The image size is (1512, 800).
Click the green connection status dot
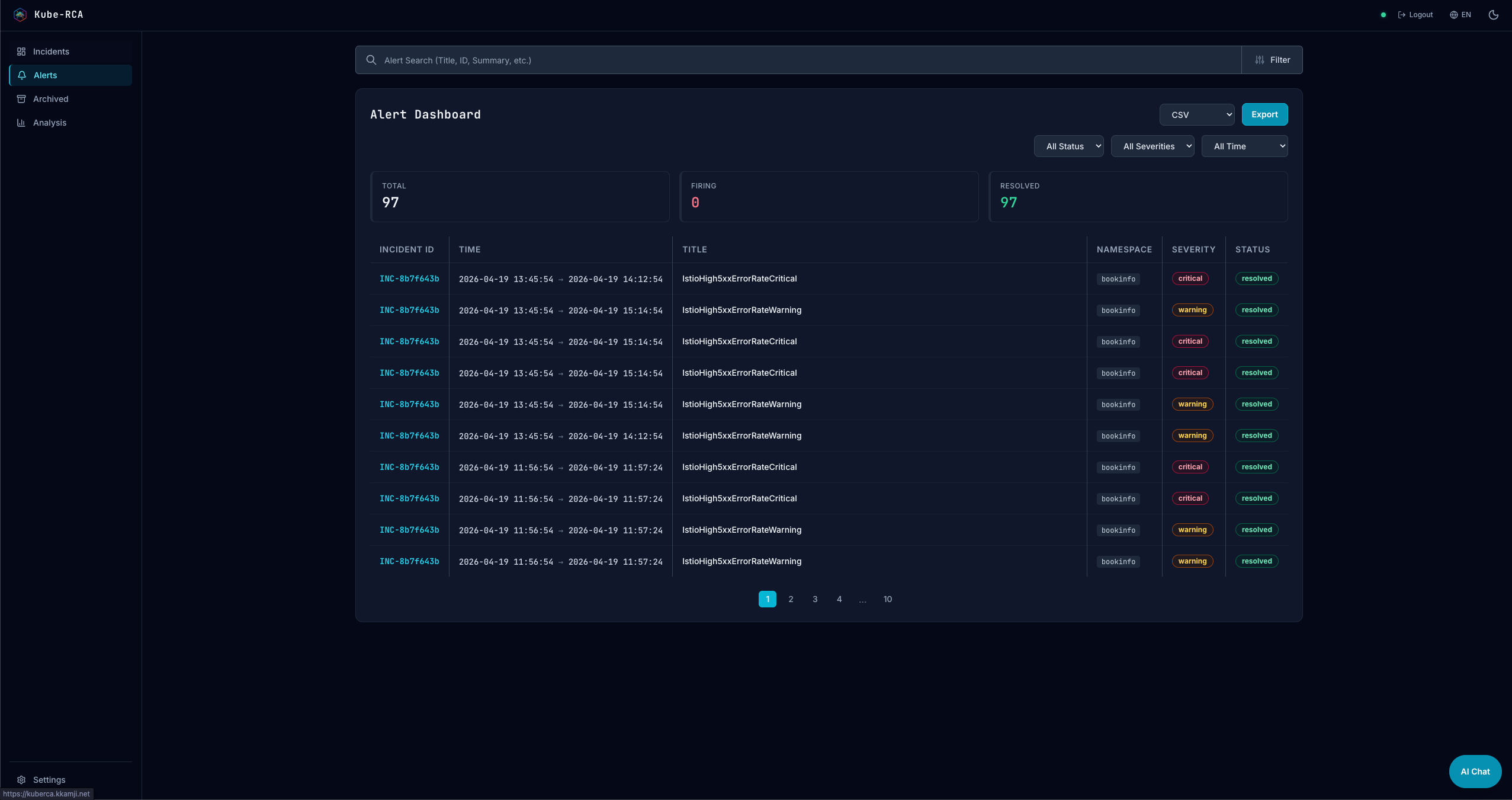tap(1383, 15)
